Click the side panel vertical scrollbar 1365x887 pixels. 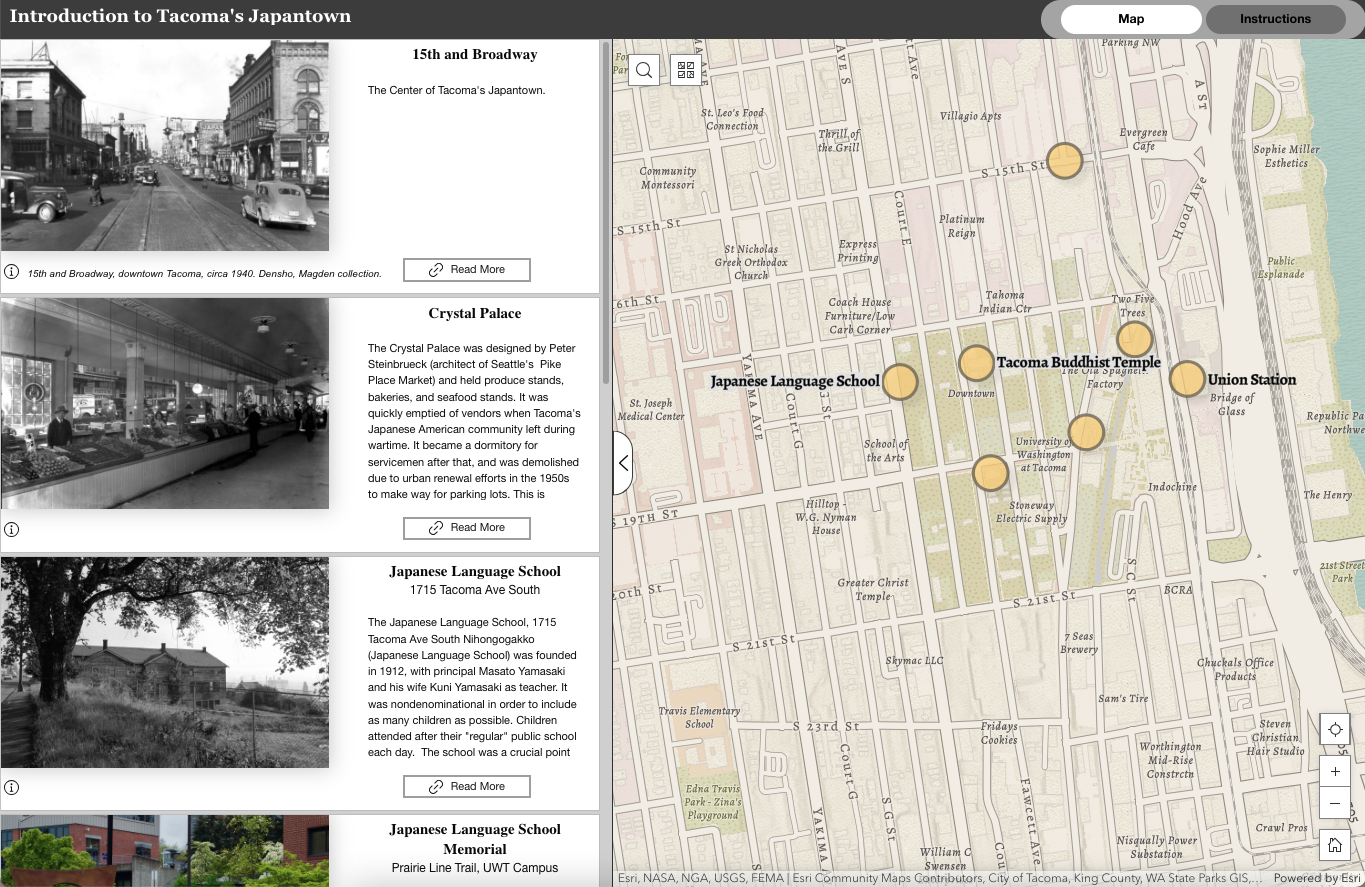pyautogui.click(x=606, y=213)
